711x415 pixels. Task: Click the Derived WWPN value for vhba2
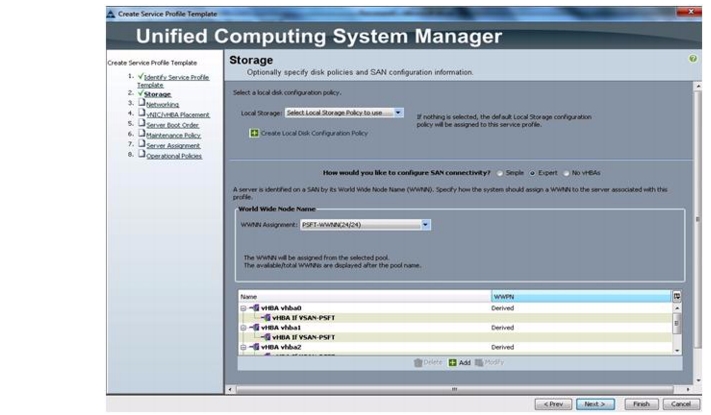(502, 347)
